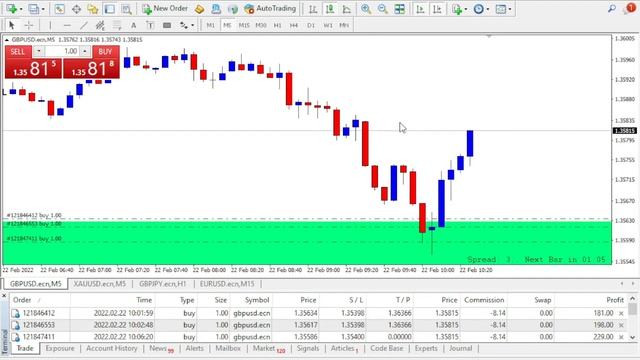This screenshot has width=640, height=360.
Task: Enable Chart Shift icon
Action: point(437,9)
